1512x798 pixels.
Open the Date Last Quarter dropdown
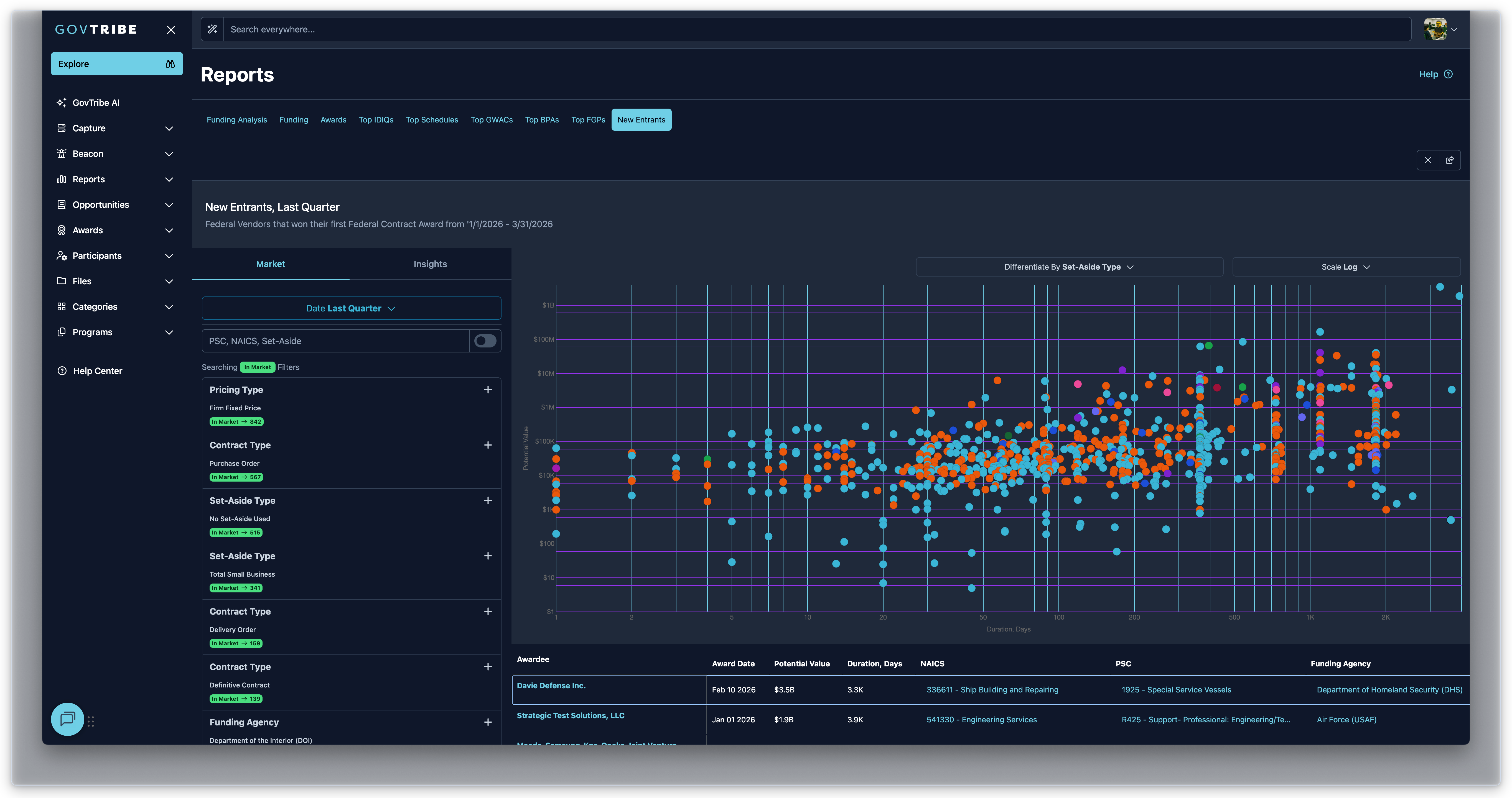click(351, 309)
